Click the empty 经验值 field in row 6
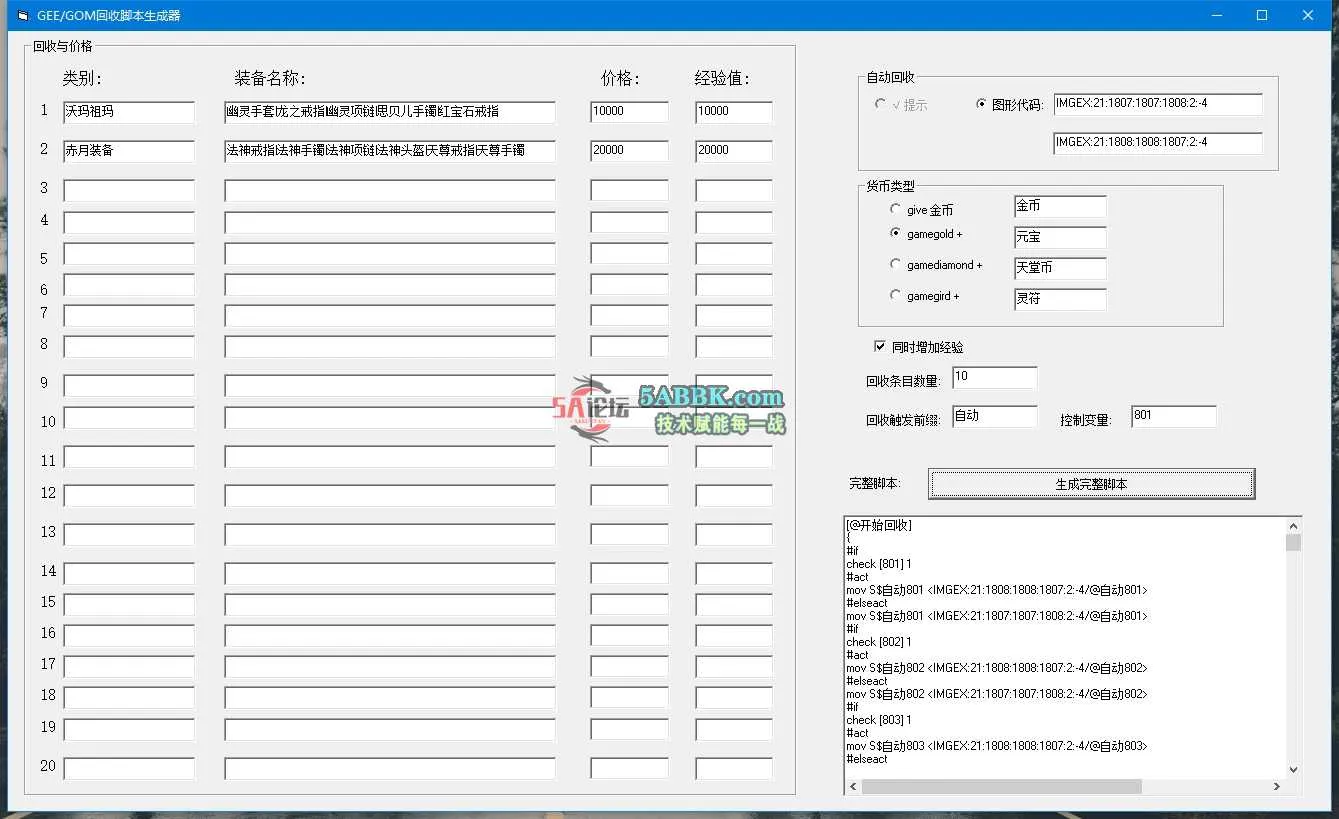This screenshot has width=1339, height=819. tap(734, 285)
